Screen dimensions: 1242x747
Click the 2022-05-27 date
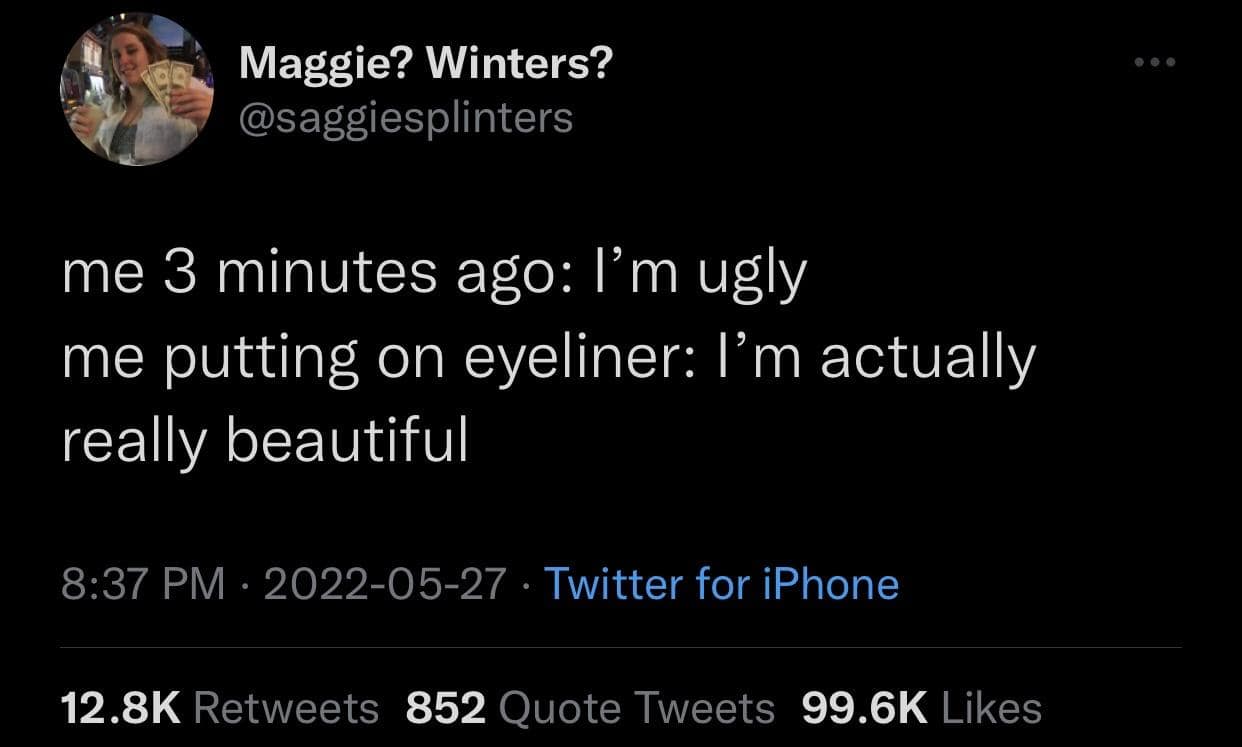[384, 584]
